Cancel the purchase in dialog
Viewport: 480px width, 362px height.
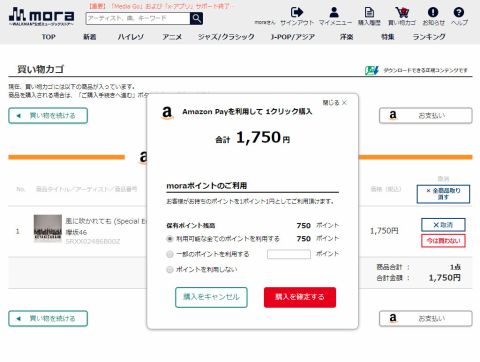(x=211, y=297)
